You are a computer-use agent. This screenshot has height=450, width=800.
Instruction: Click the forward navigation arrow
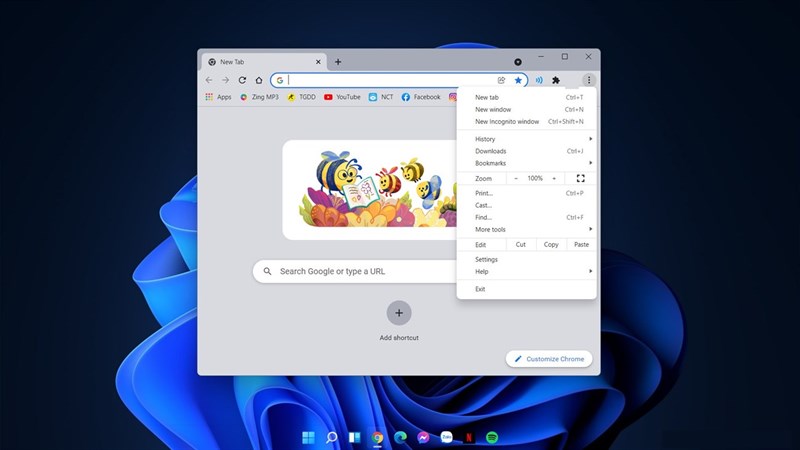point(226,80)
